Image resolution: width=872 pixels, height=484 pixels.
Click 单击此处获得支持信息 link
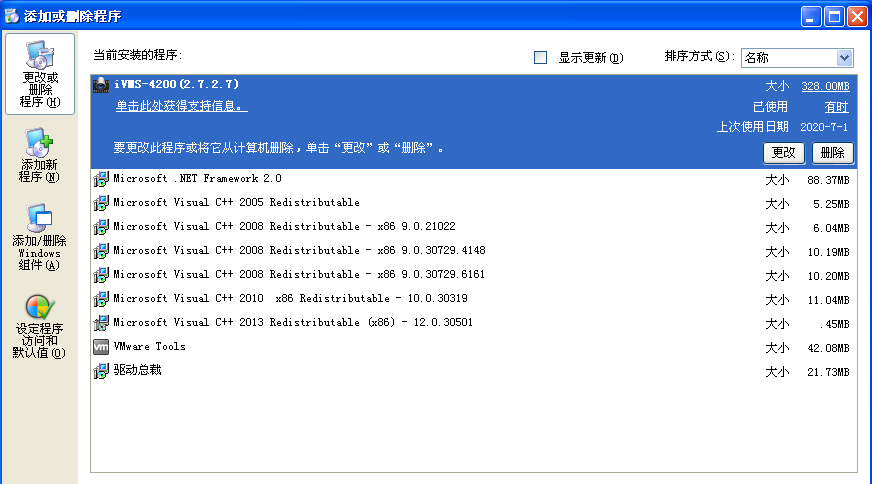click(x=181, y=106)
